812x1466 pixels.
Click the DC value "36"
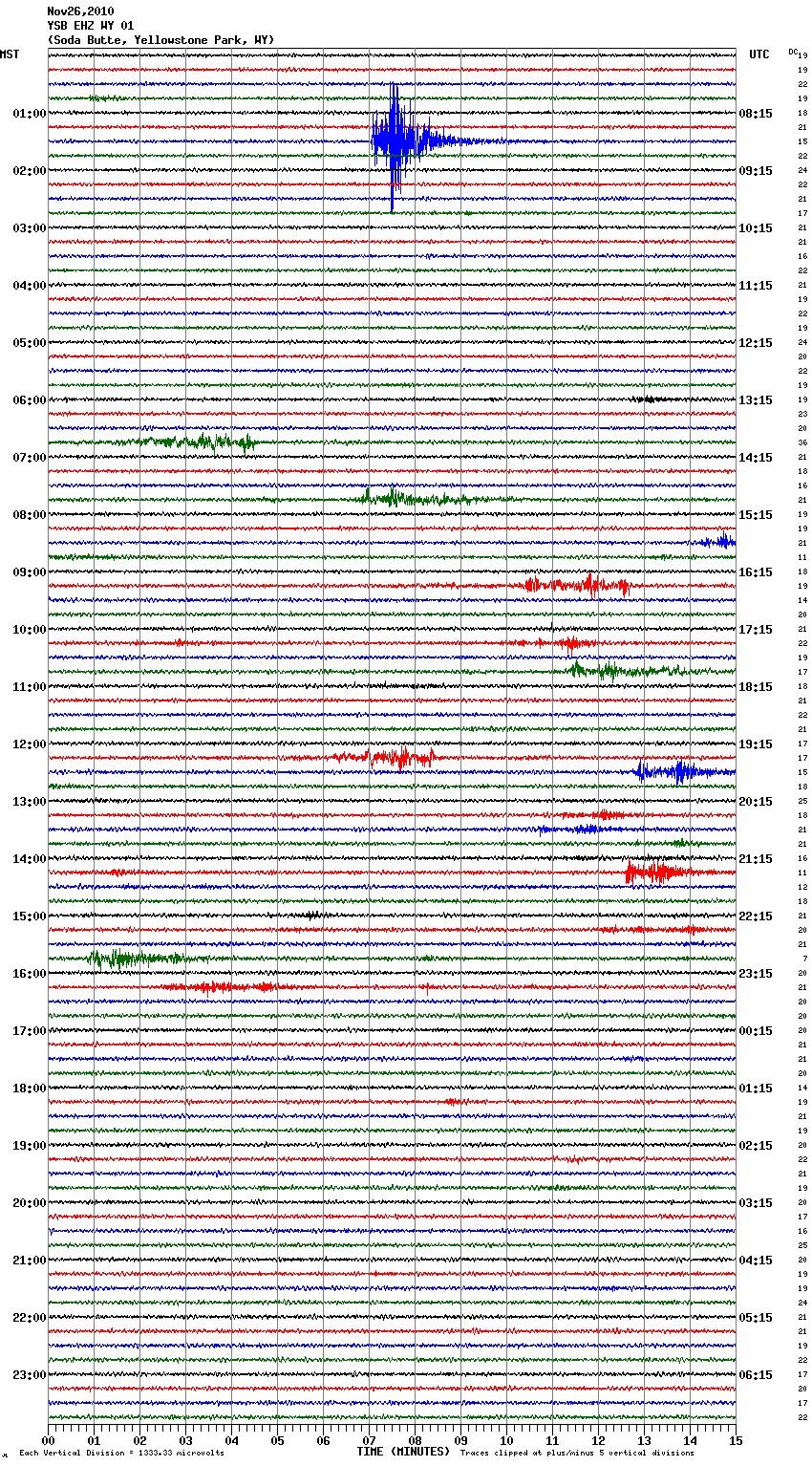(802, 442)
